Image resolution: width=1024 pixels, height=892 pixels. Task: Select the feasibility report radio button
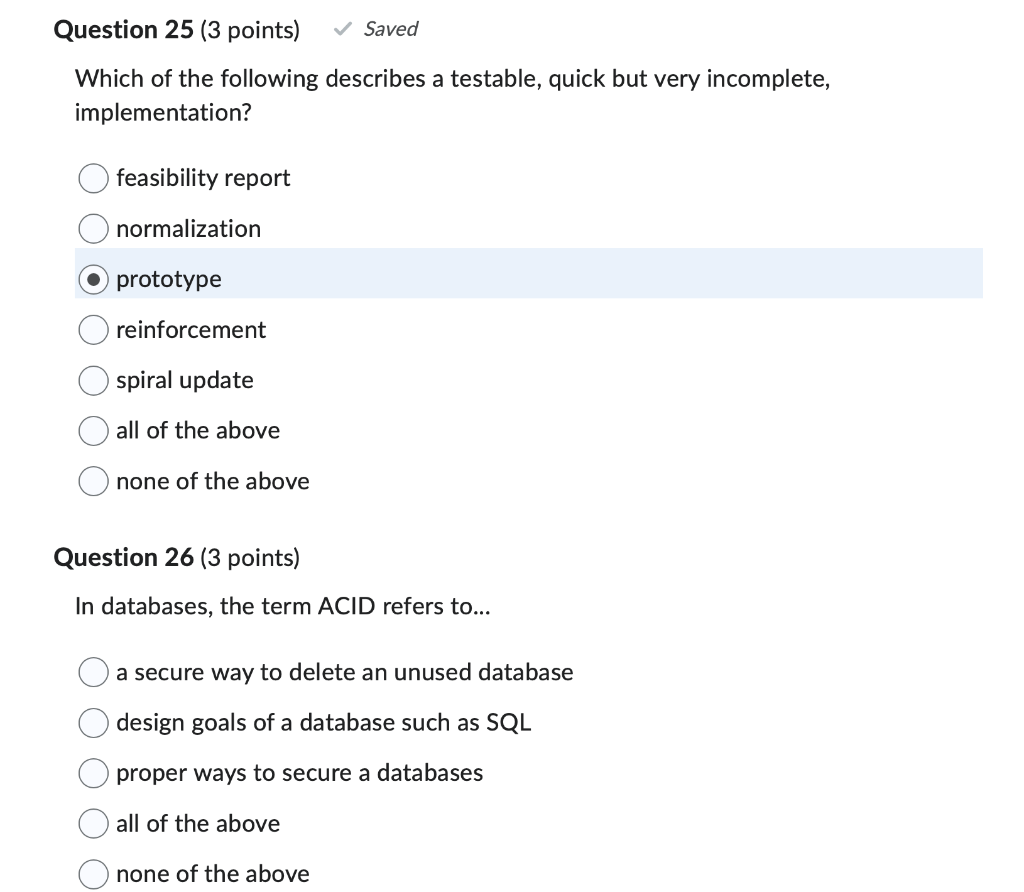pos(93,178)
